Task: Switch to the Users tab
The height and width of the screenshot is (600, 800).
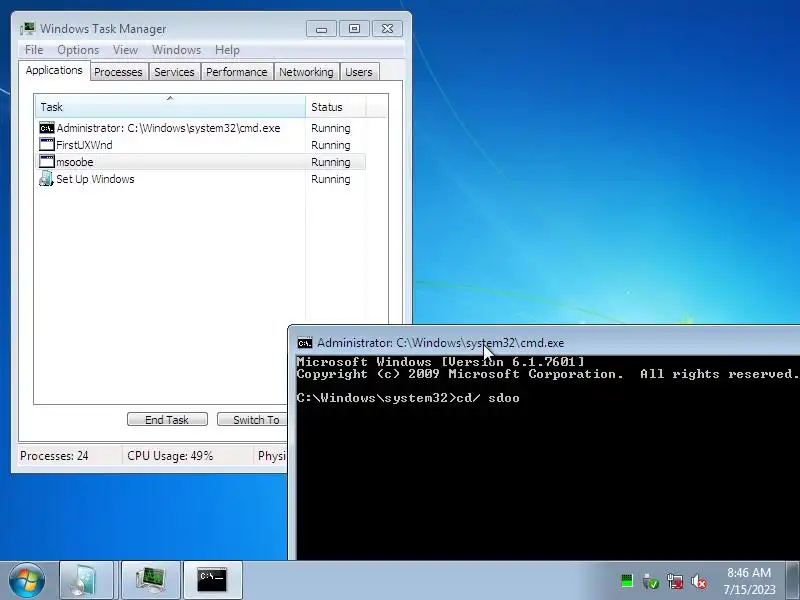Action: click(x=359, y=72)
